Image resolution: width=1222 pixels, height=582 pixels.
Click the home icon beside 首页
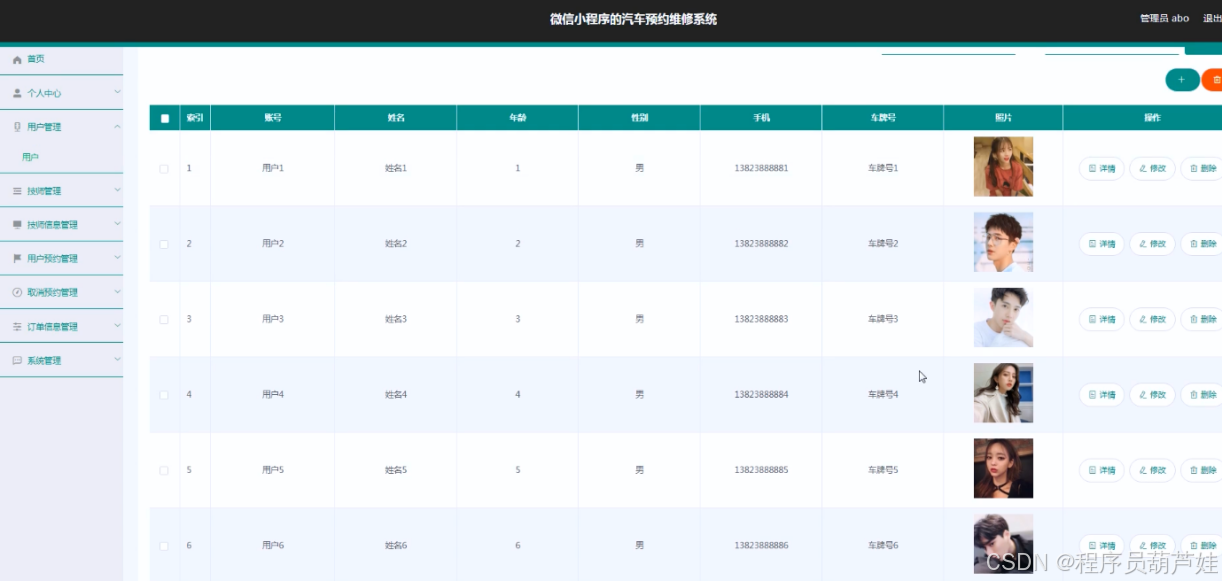pos(17,60)
